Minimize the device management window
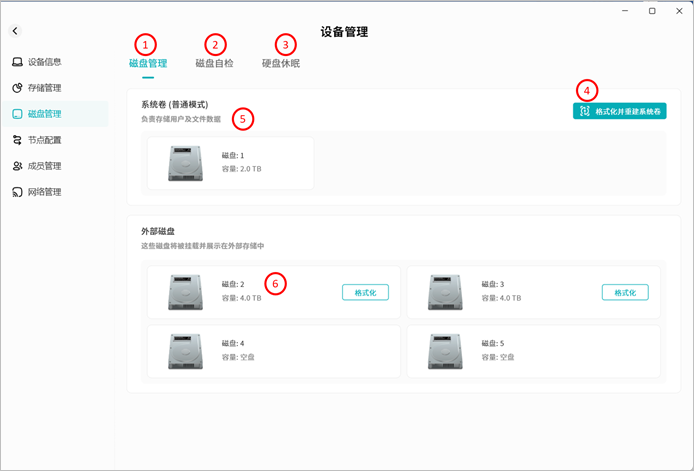Viewport: 694px width, 471px height. coord(626,11)
